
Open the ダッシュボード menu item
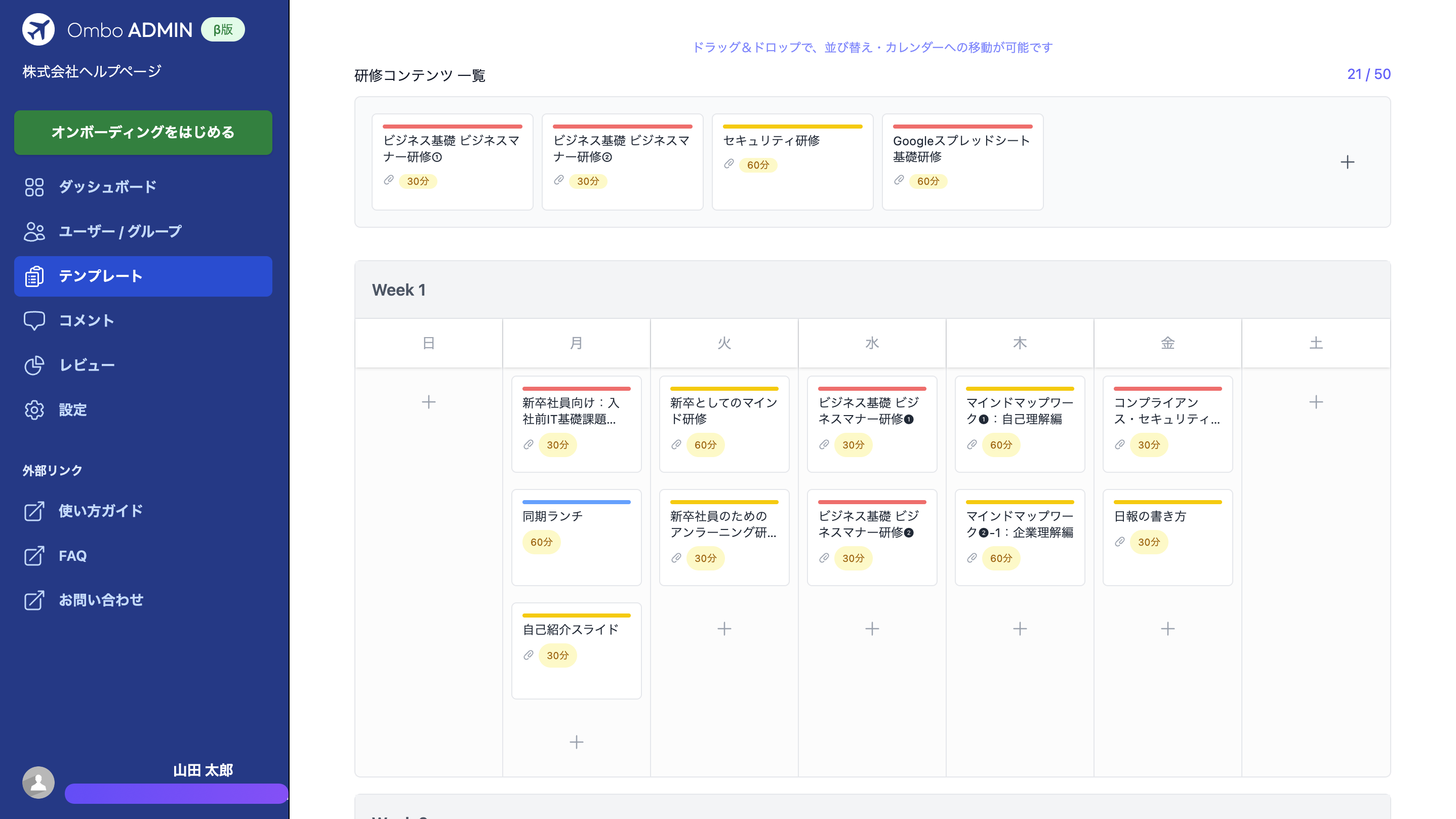pos(143,187)
